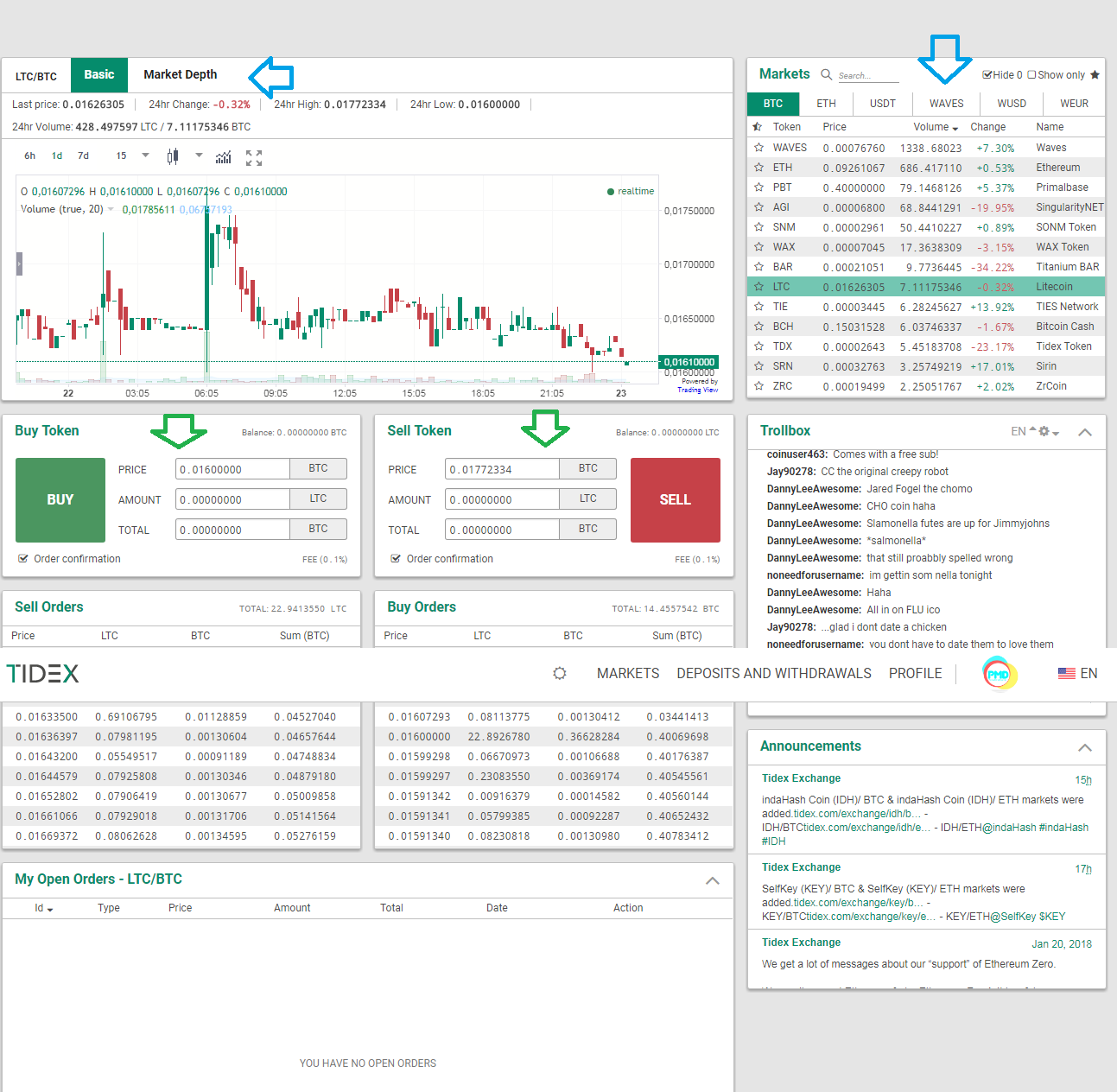Star the SNM token row
The image size is (1117, 1092).
(x=758, y=227)
